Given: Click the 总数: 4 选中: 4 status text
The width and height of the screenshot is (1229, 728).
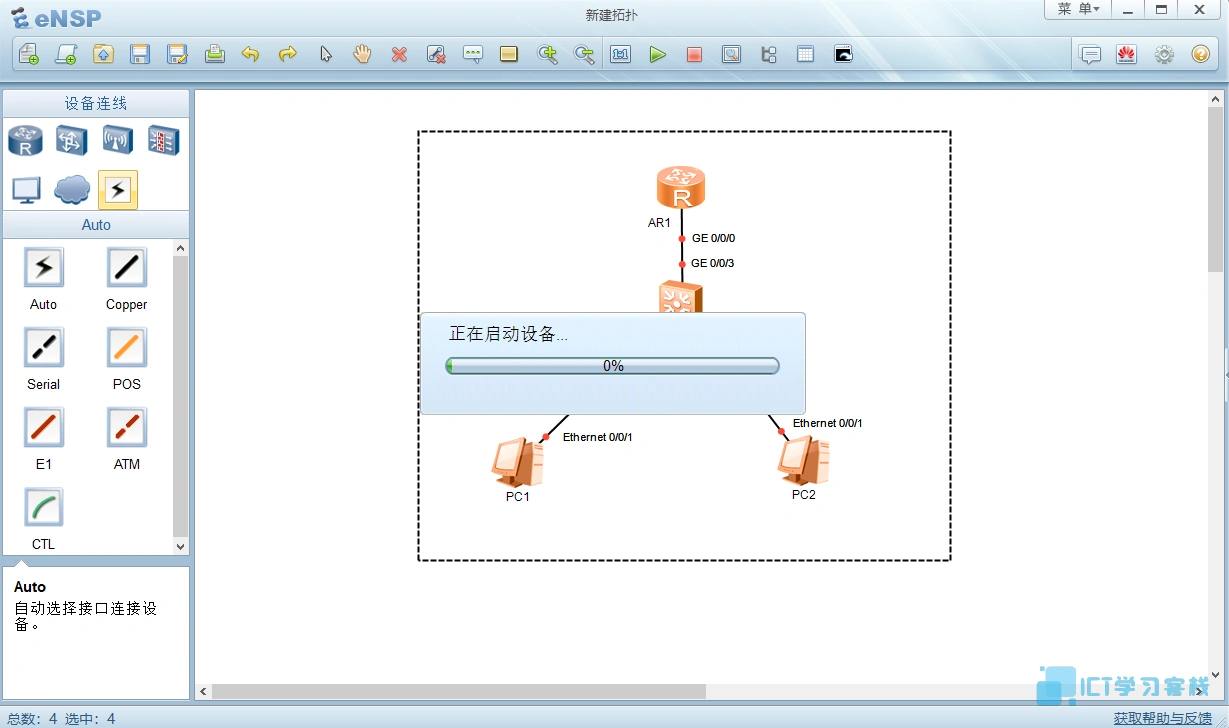Looking at the screenshot, I should click(61, 718).
